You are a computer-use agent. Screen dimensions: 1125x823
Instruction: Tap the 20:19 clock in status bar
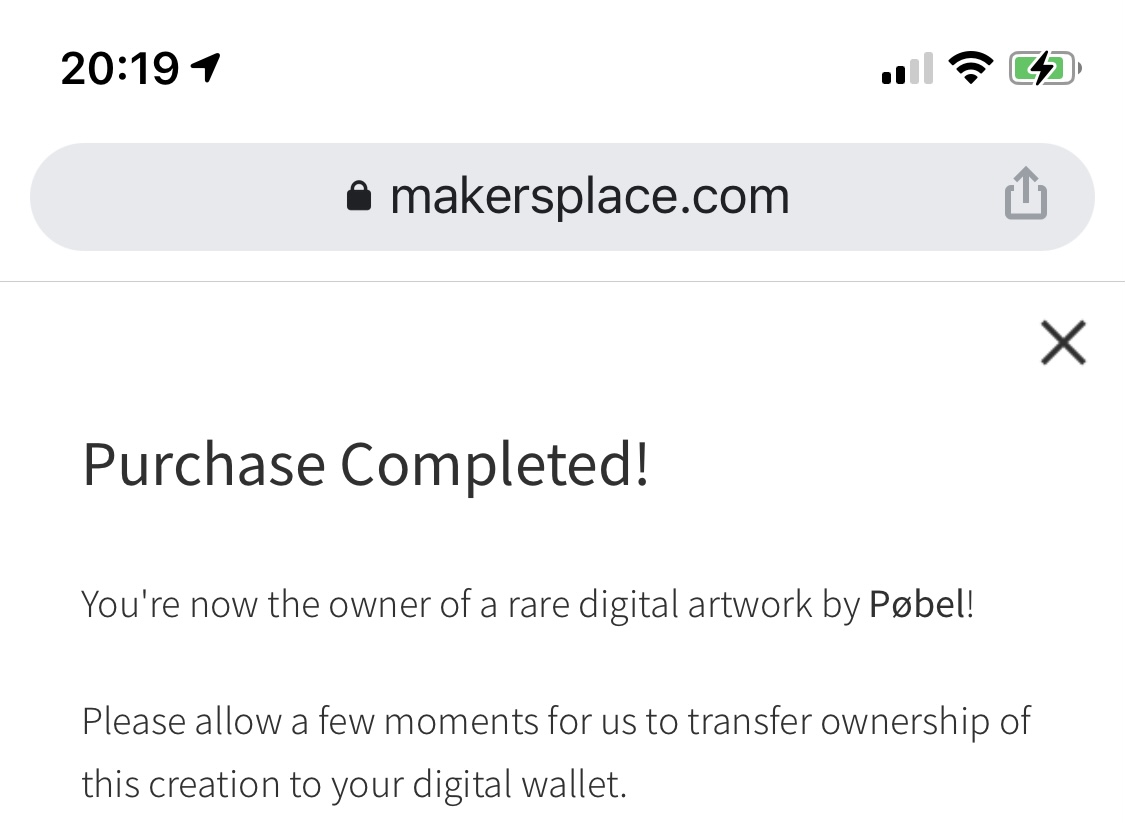(x=120, y=69)
